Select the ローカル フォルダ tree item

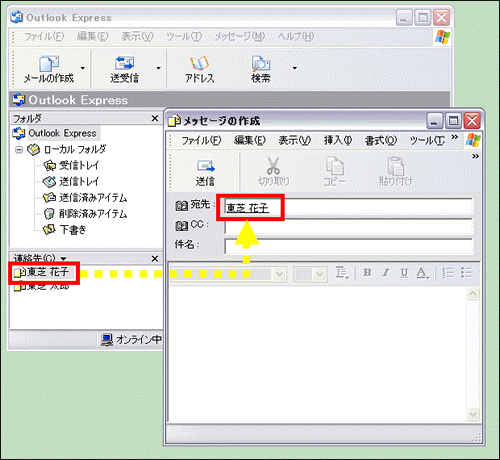pos(75,149)
